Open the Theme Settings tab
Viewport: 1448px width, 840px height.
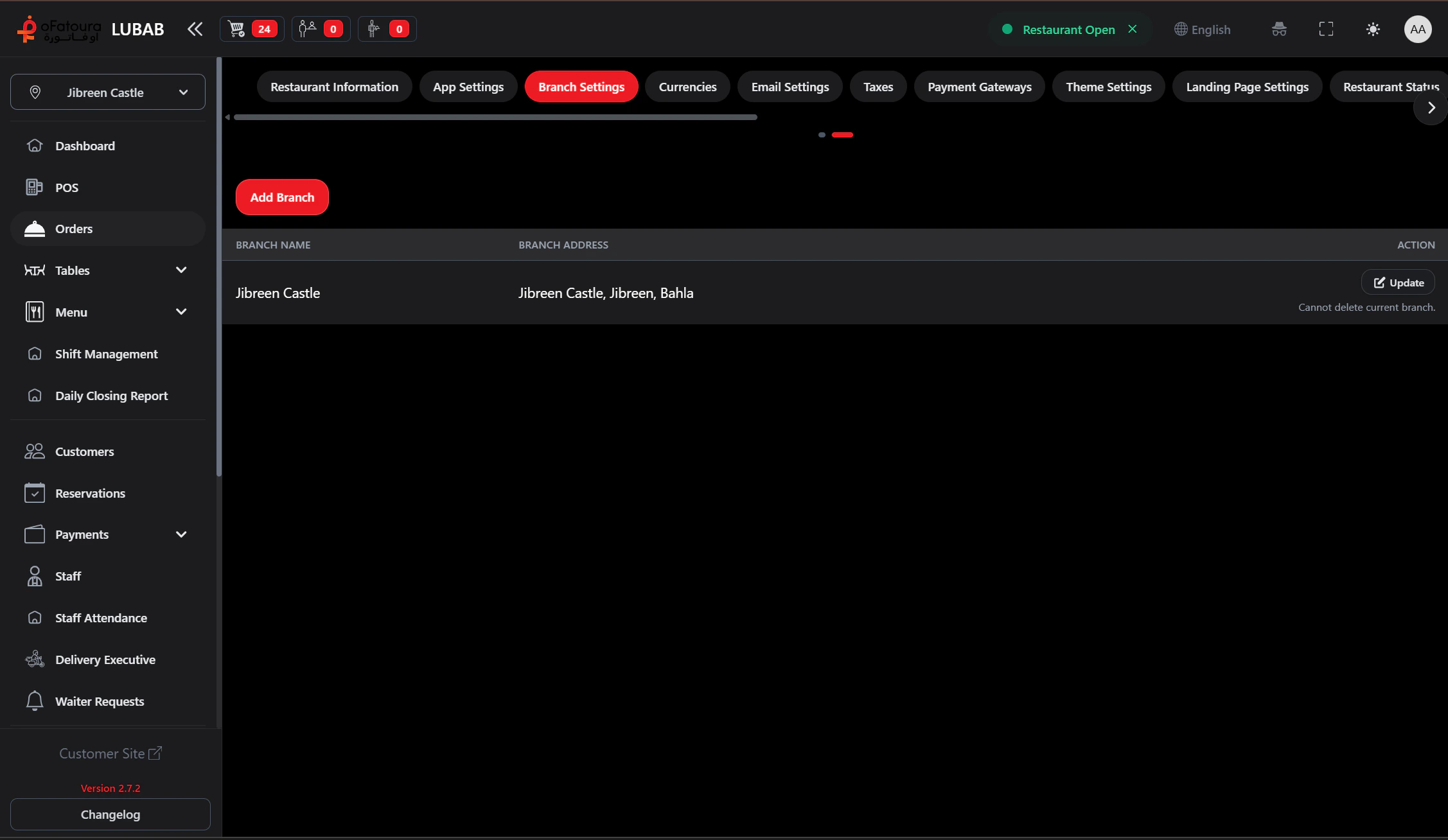tap(1108, 87)
